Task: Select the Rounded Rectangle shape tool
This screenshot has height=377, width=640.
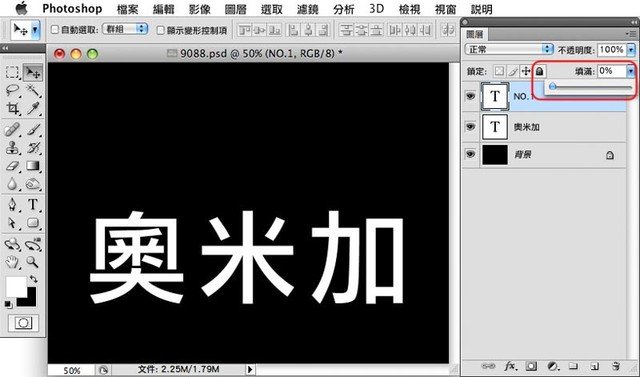Action: coord(33,223)
